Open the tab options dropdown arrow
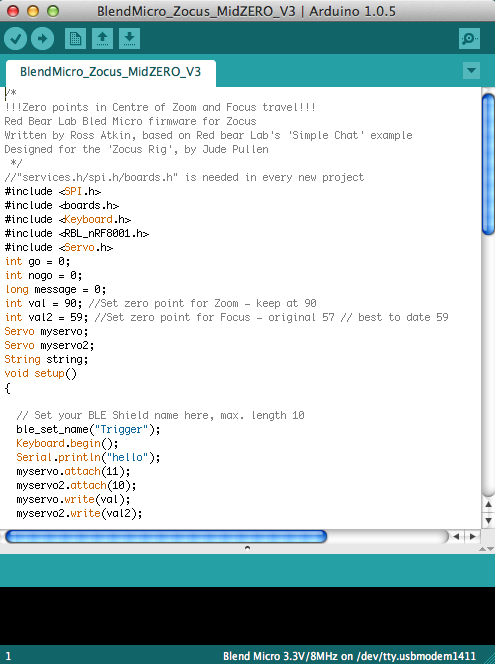This screenshot has width=495, height=664. pos(471,70)
